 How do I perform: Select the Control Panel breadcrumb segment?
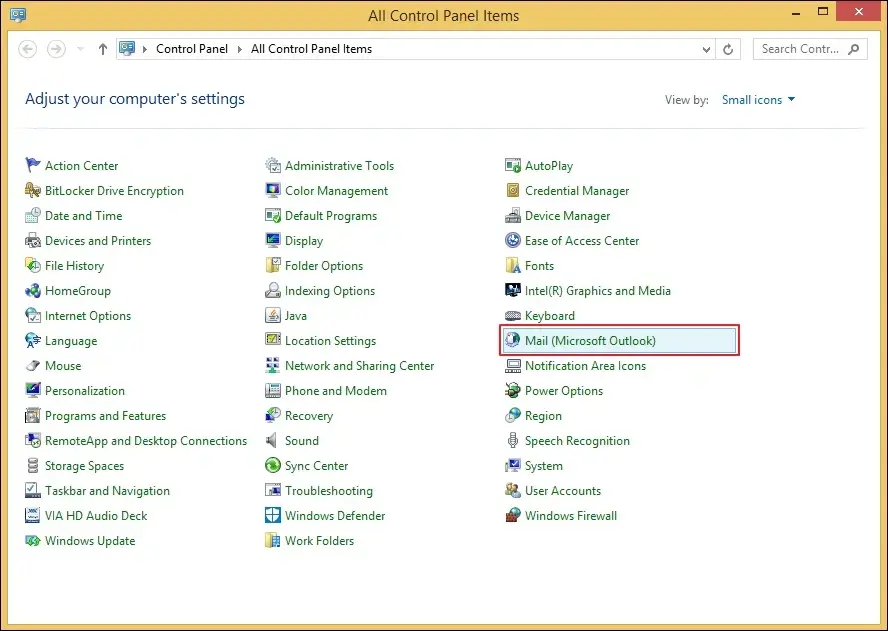192,49
